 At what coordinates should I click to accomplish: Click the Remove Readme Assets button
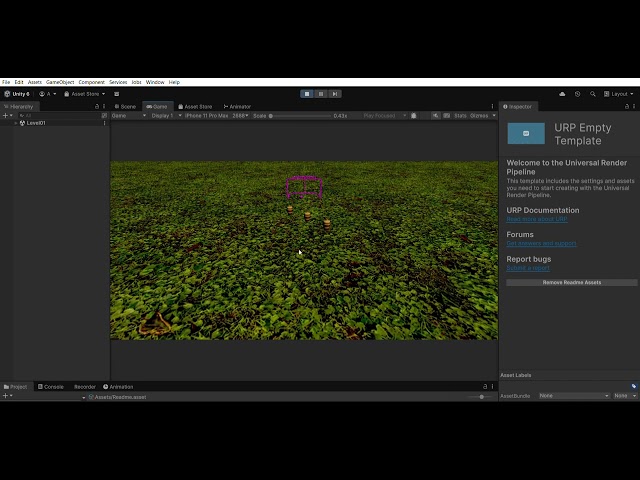(x=571, y=282)
